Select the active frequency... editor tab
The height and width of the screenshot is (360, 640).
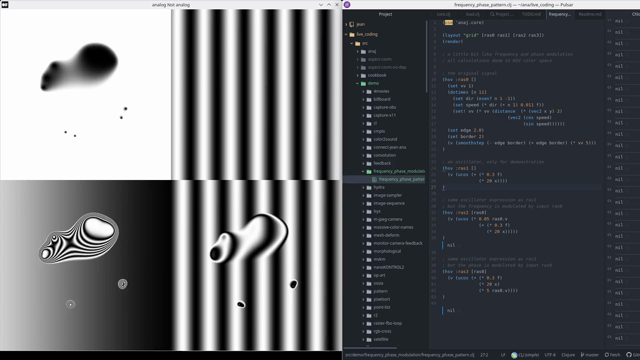pos(560,14)
